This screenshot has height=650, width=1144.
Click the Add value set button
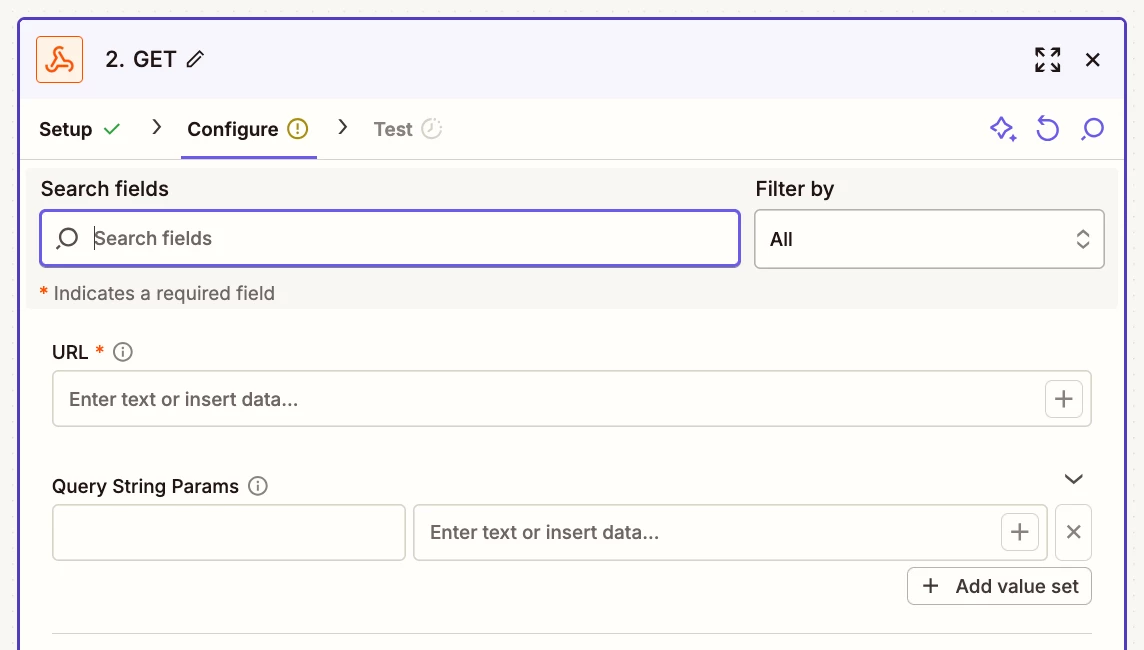coord(999,586)
